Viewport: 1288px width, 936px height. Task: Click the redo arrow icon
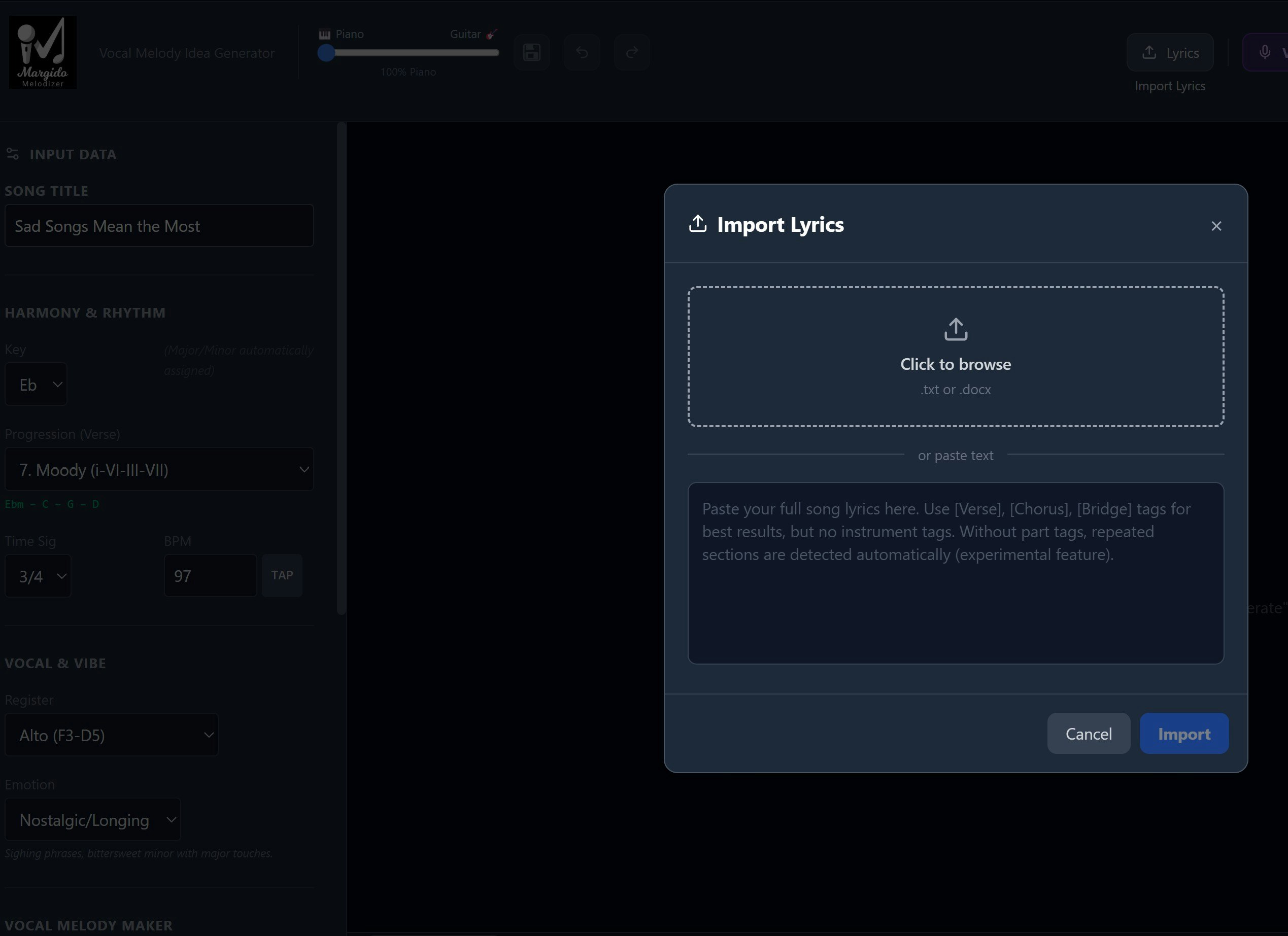pos(631,52)
